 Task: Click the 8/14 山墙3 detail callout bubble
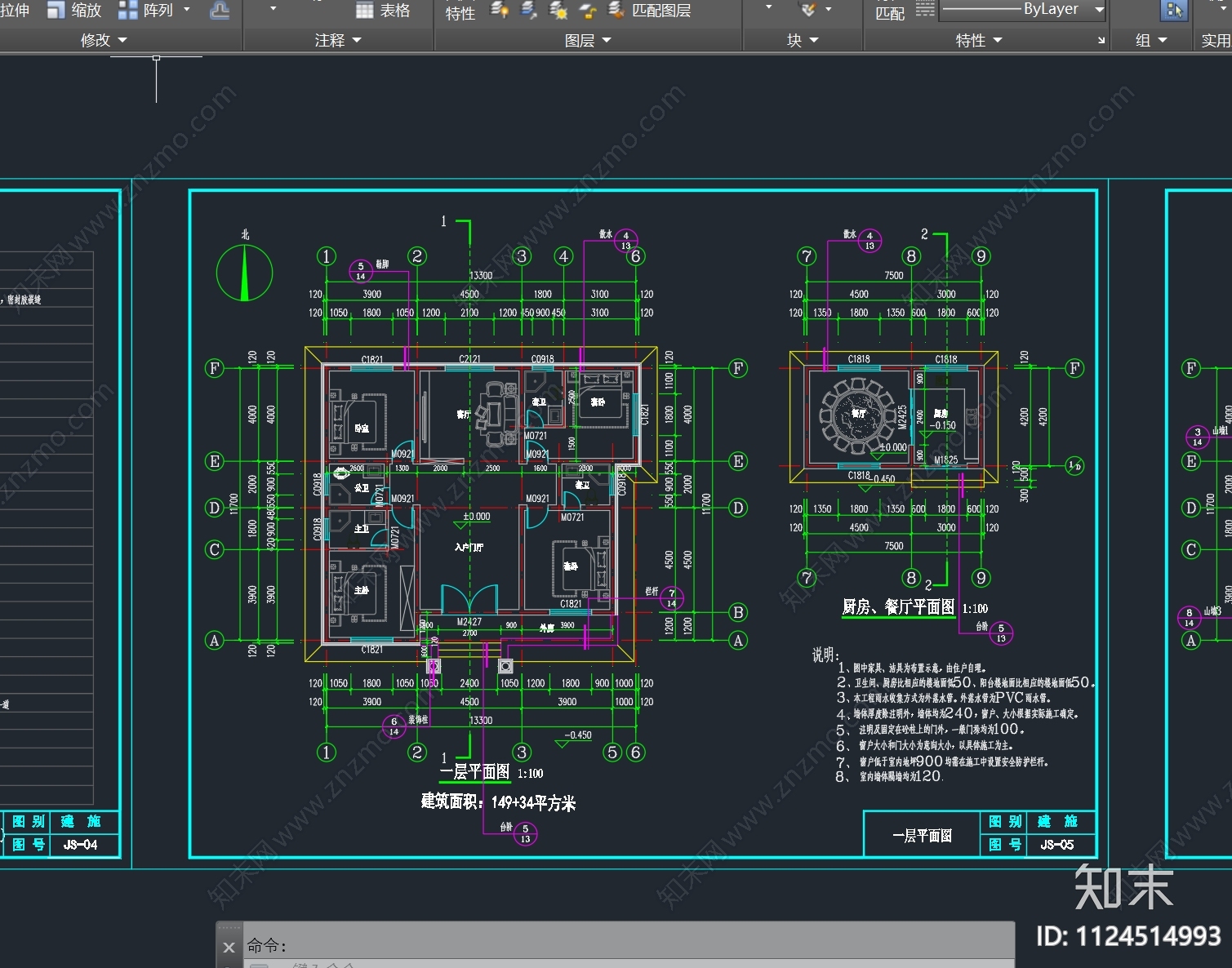click(x=1189, y=618)
